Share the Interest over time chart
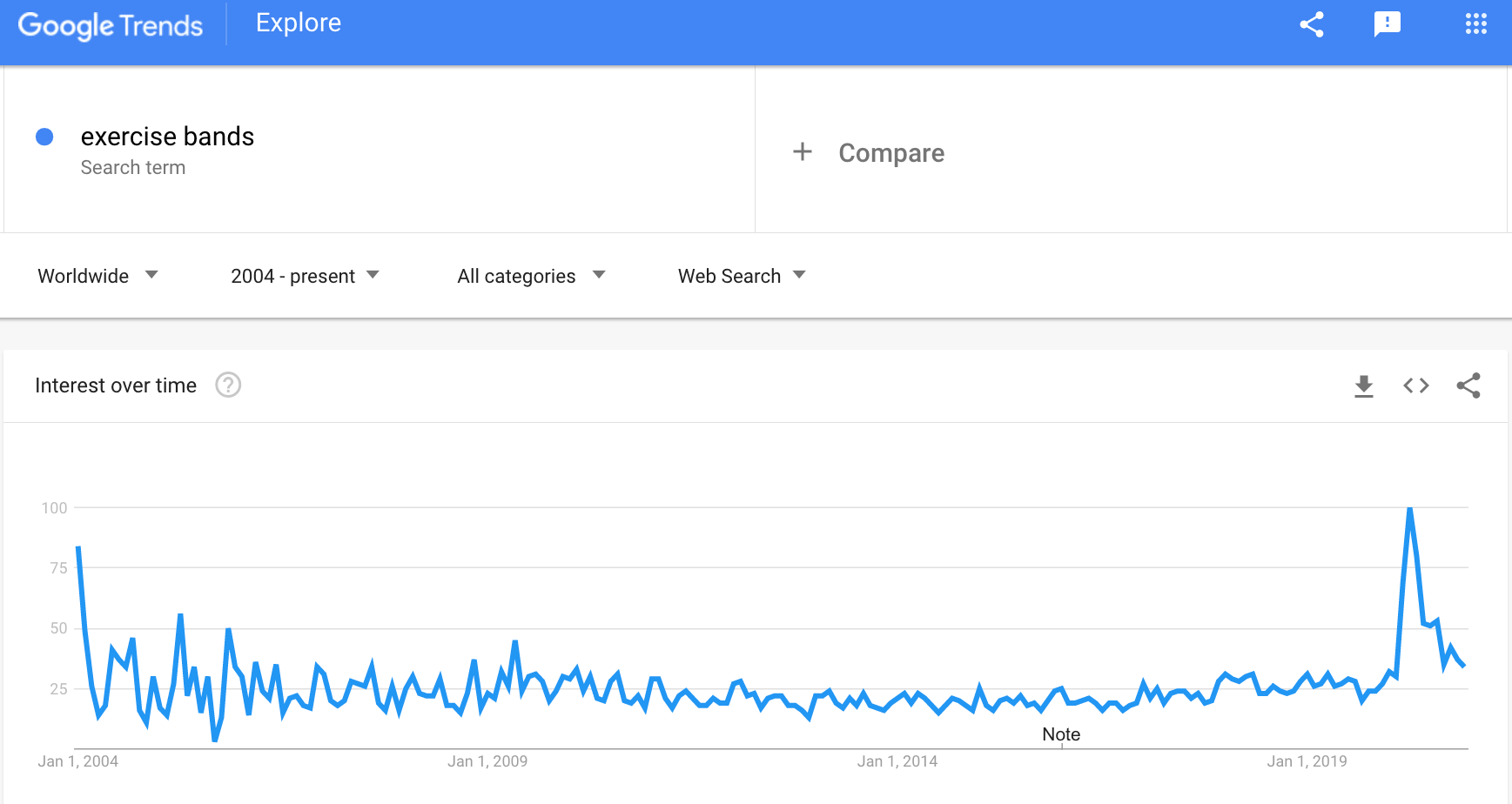The image size is (1512, 804). coord(1468,385)
